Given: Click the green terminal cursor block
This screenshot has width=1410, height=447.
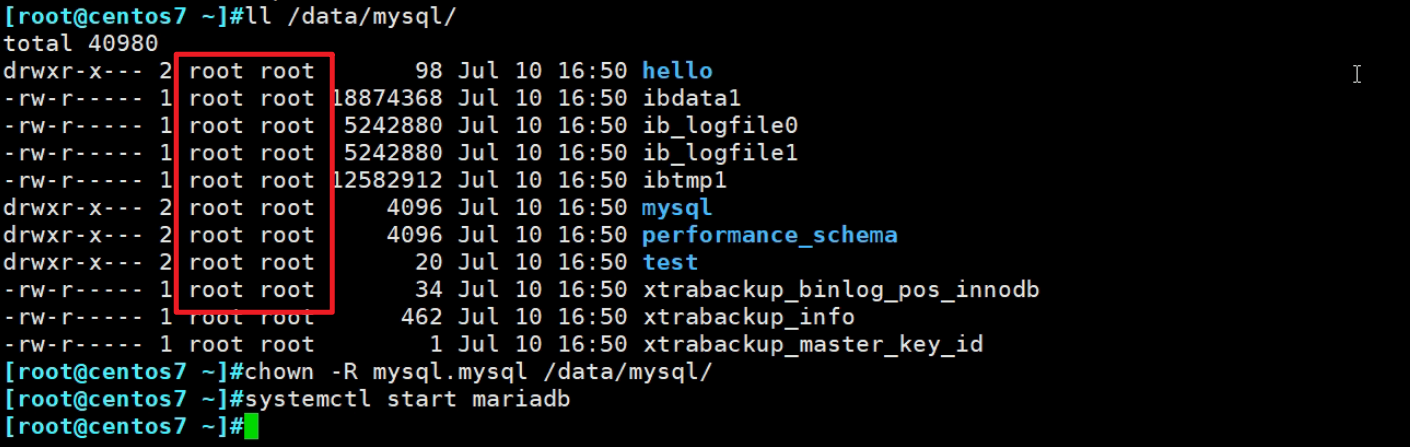Looking at the screenshot, I should tap(251, 427).
